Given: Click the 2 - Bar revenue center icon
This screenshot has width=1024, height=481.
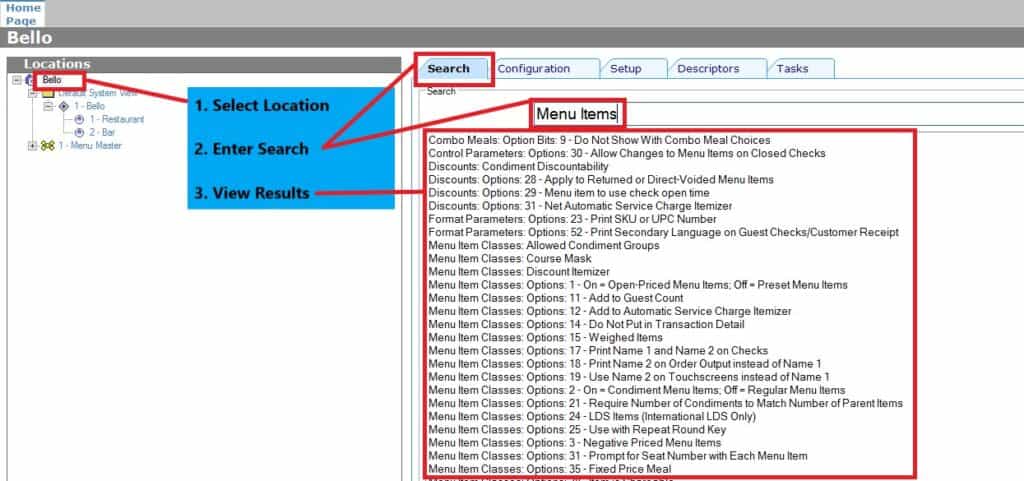Looking at the screenshot, I should click(x=79, y=132).
